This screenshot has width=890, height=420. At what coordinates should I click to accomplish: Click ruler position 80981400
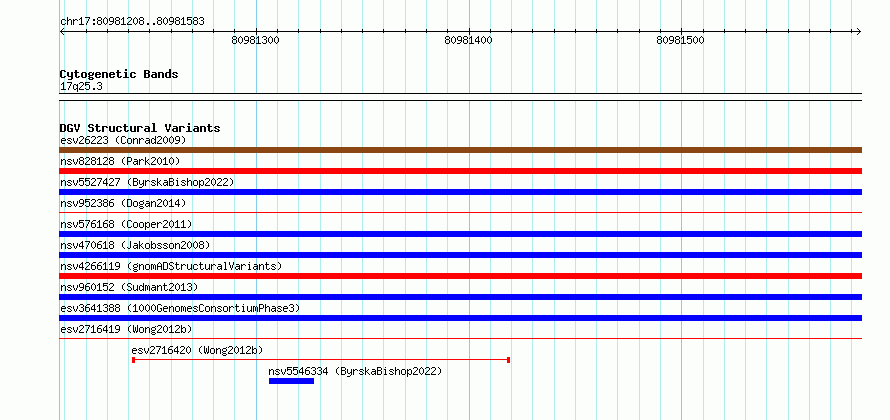469,40
